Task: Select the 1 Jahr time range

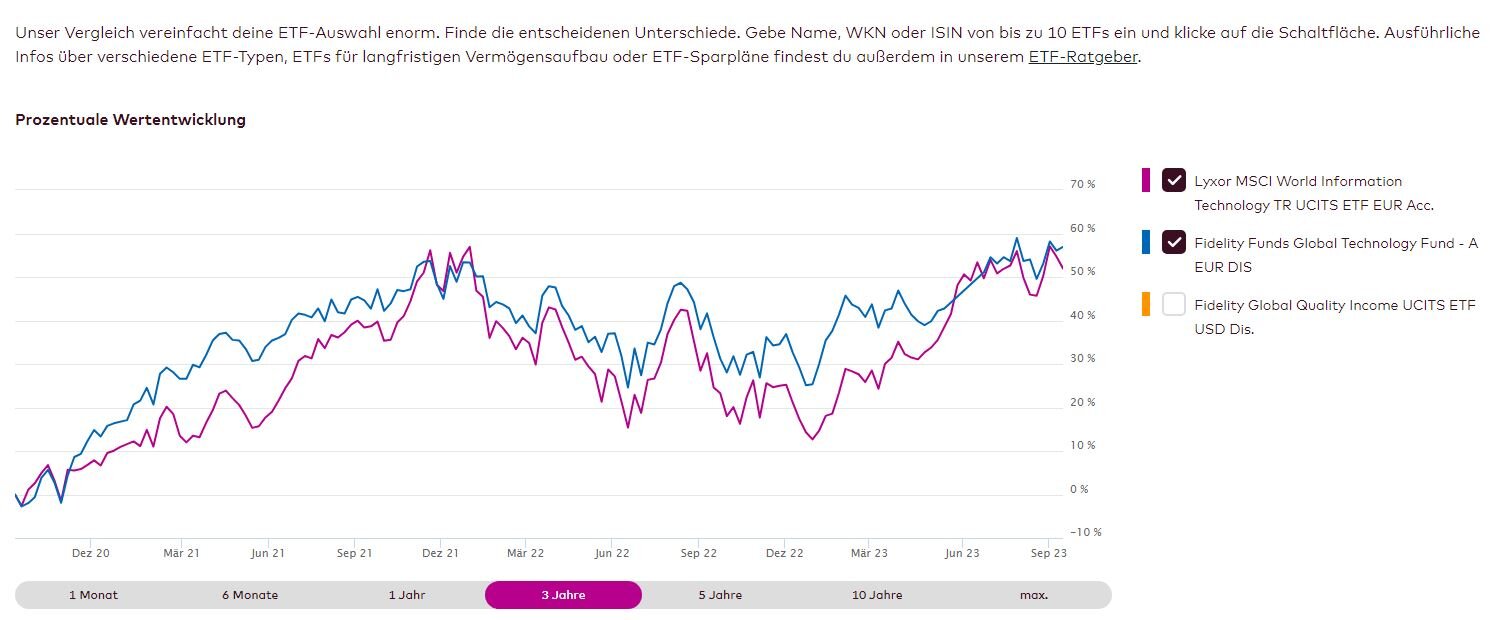Action: click(x=407, y=595)
